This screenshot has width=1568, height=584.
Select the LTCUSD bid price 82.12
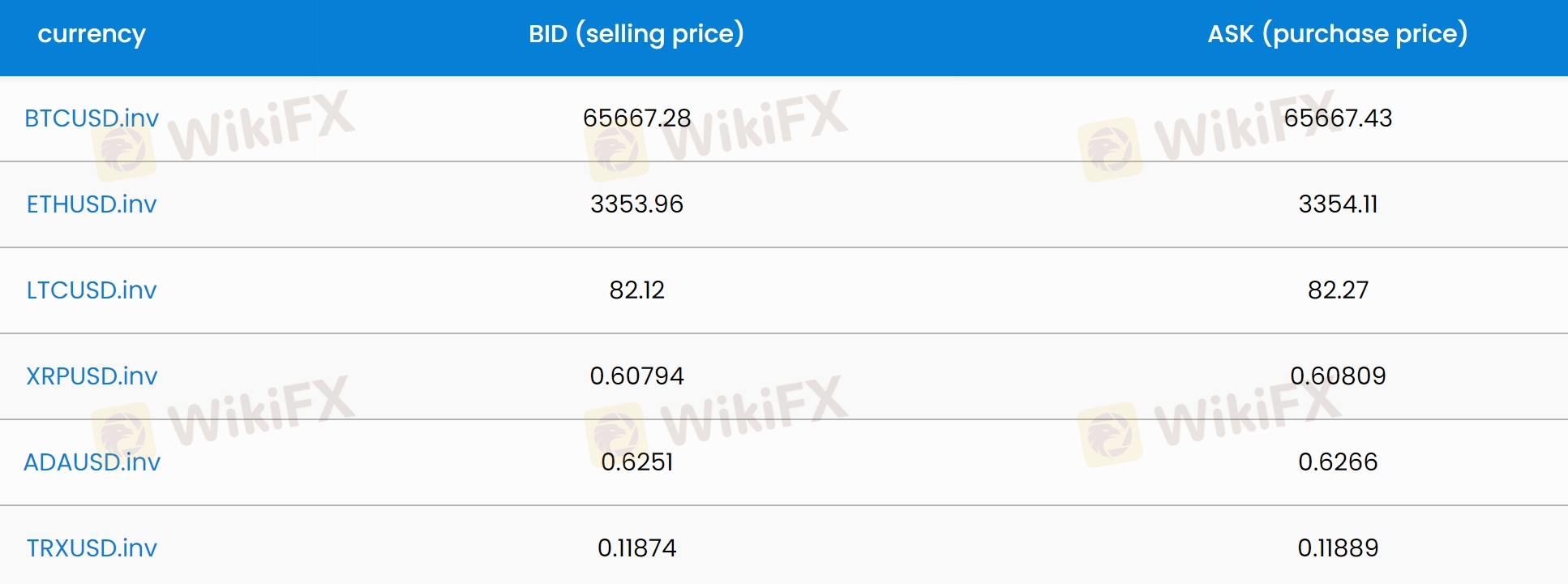(636, 290)
